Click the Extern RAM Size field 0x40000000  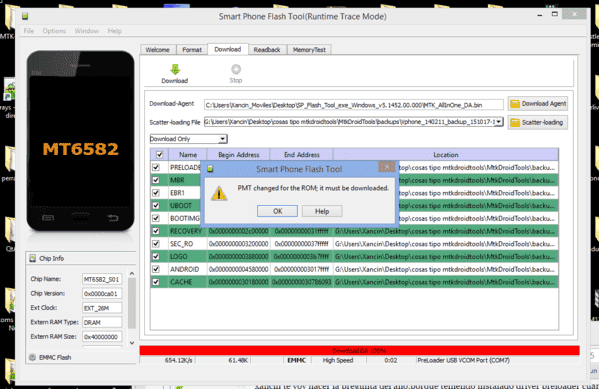click(x=102, y=337)
